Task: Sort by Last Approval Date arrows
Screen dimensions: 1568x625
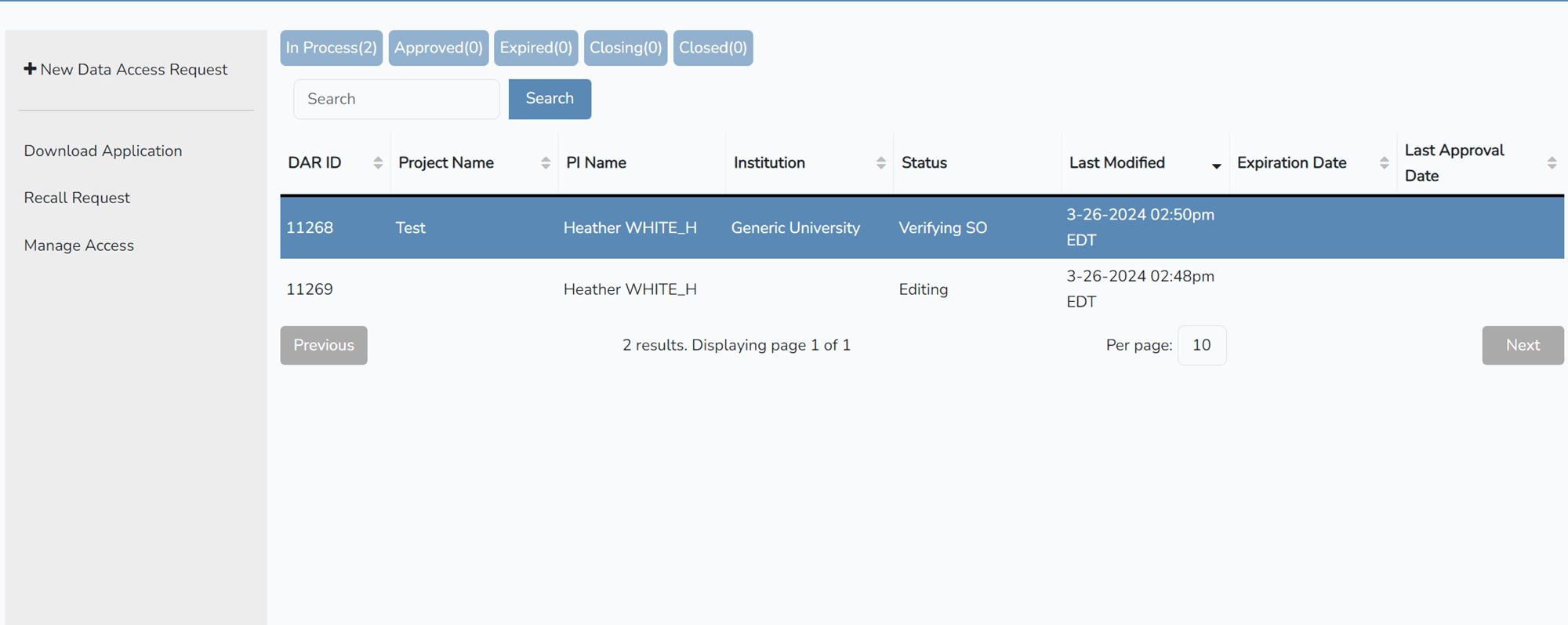Action: point(1552,163)
